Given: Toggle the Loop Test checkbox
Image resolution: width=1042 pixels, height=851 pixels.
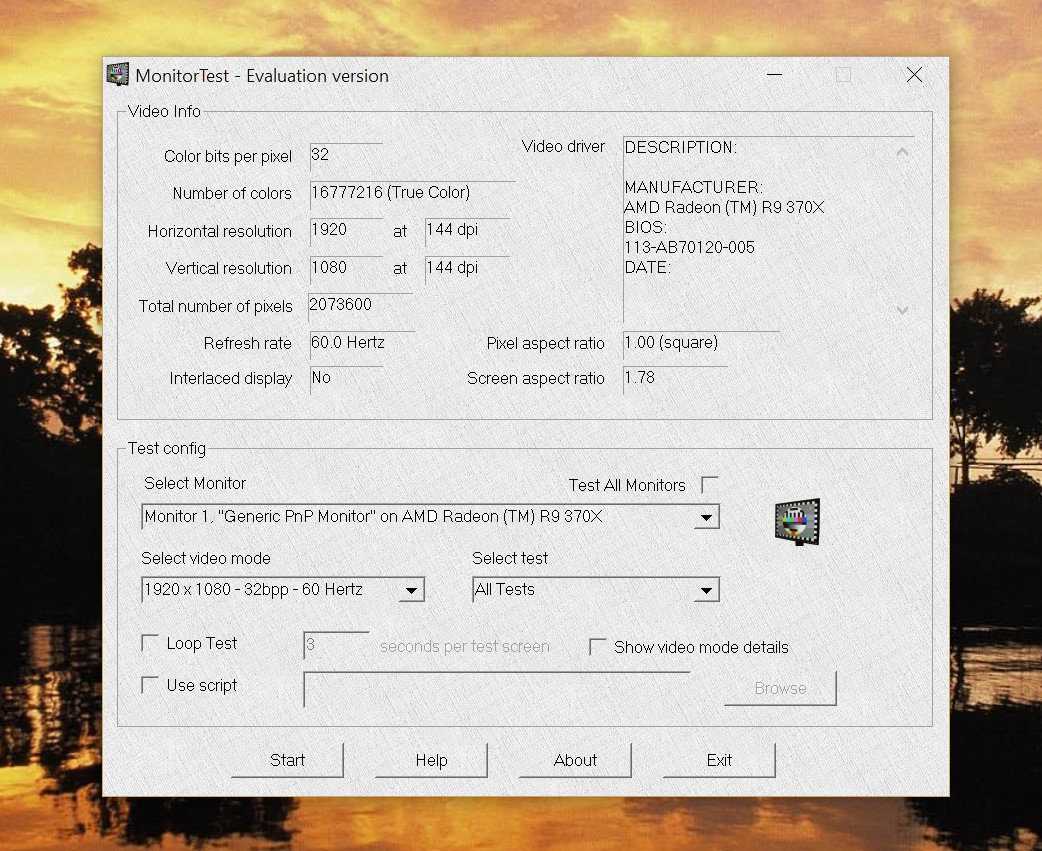Looking at the screenshot, I should tap(150, 643).
